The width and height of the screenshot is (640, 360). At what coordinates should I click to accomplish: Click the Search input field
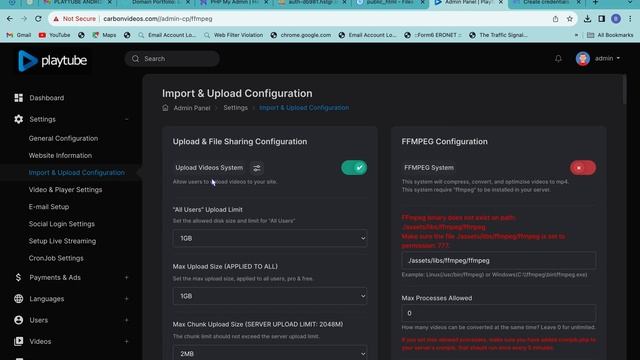pos(172,59)
